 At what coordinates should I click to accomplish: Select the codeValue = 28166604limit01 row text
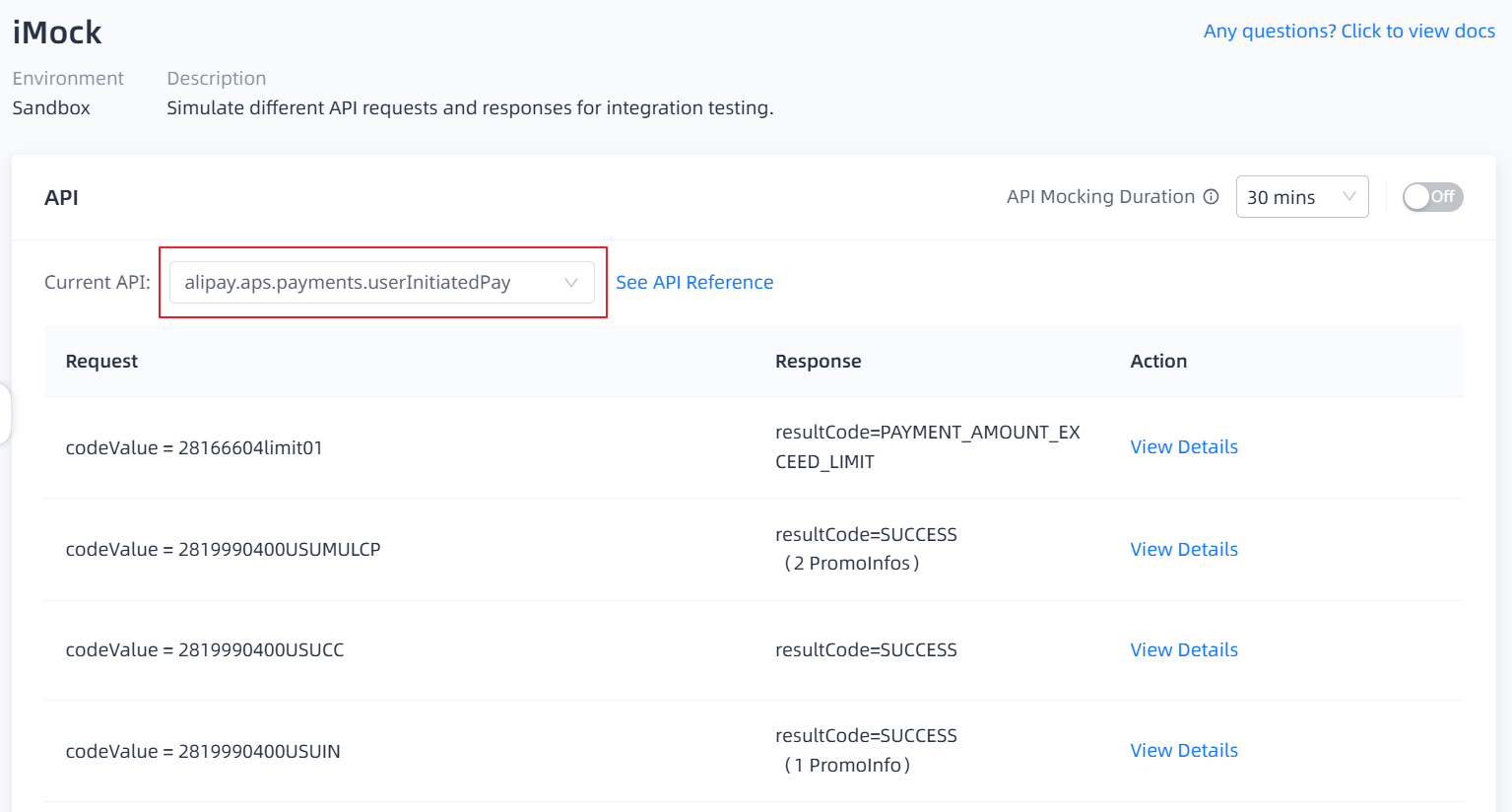tap(194, 448)
